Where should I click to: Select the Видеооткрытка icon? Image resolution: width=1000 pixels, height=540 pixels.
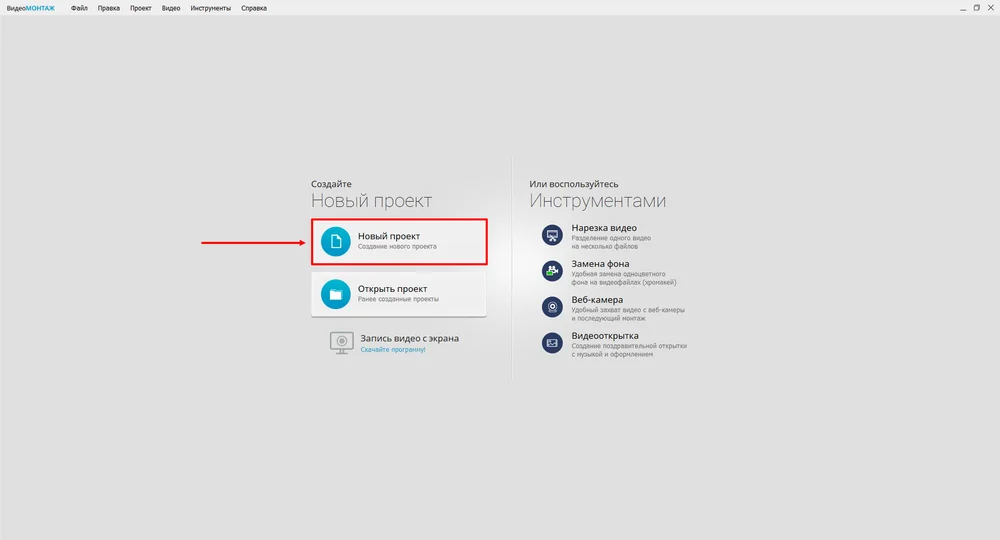[x=552, y=343]
